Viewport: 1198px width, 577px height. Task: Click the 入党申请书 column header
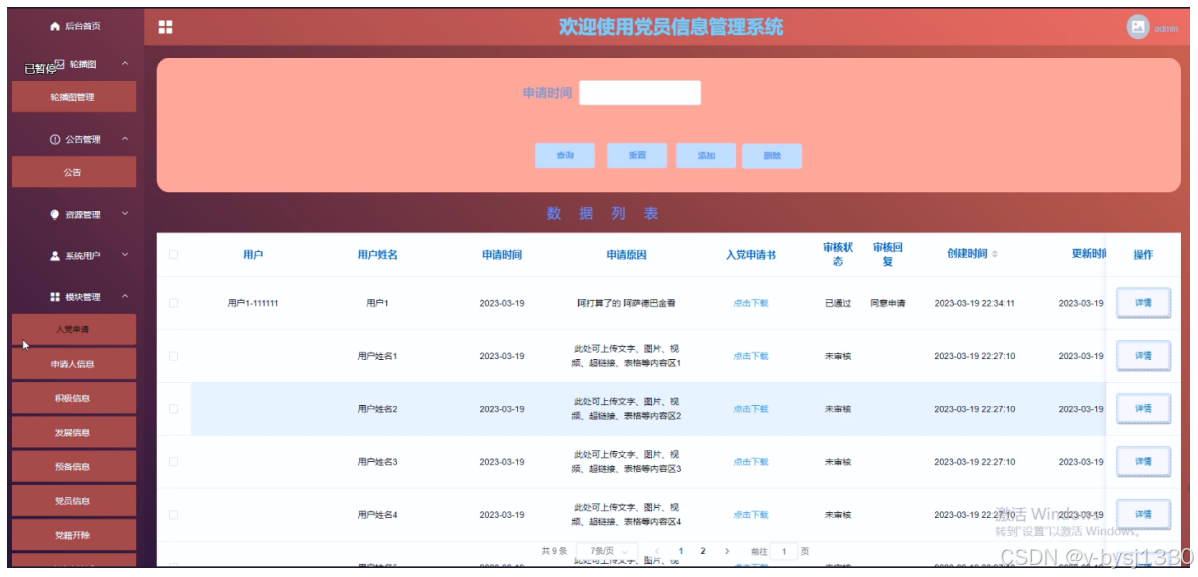[750, 254]
